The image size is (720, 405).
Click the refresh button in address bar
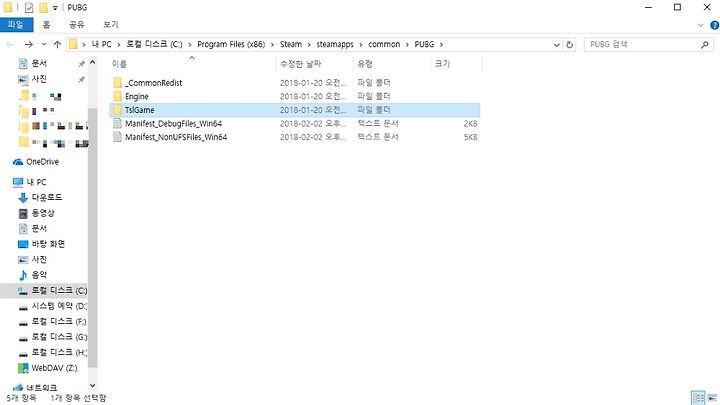click(569, 45)
